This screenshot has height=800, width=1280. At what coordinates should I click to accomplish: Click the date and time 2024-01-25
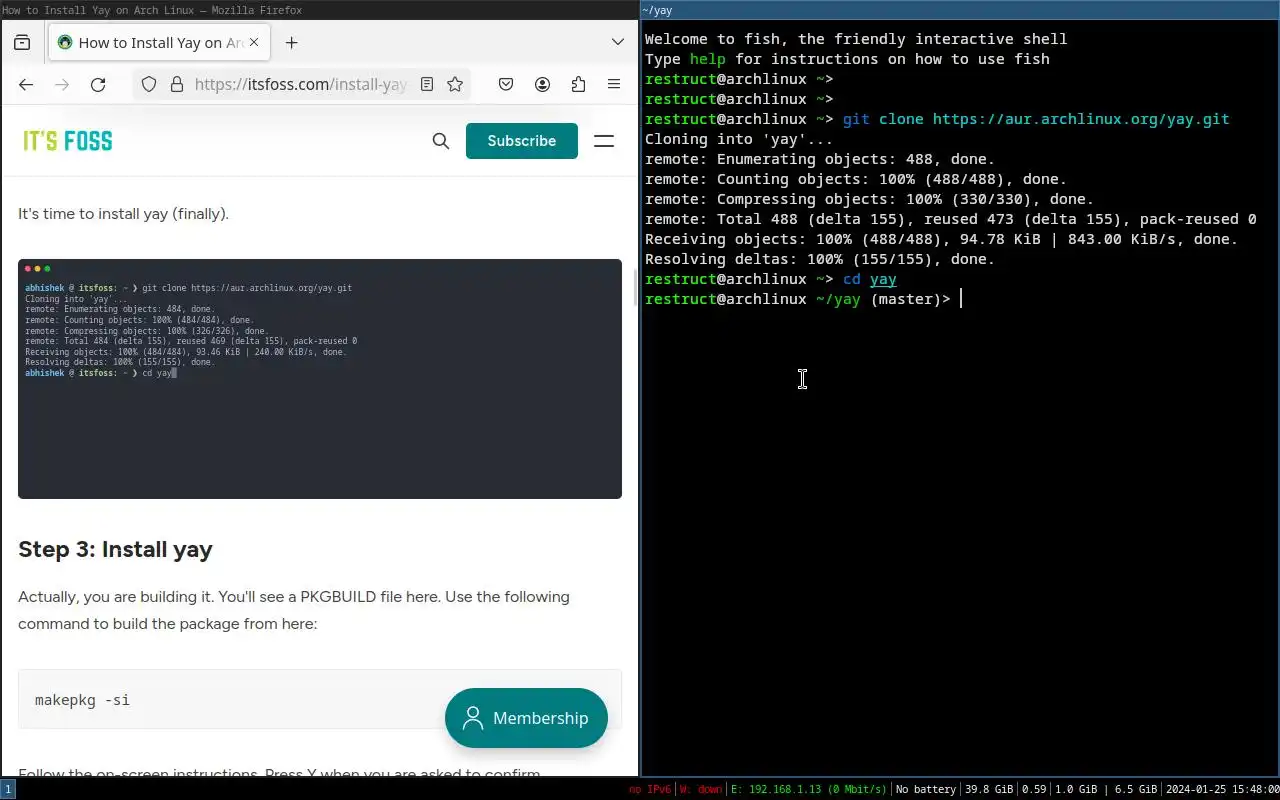coord(1222,789)
